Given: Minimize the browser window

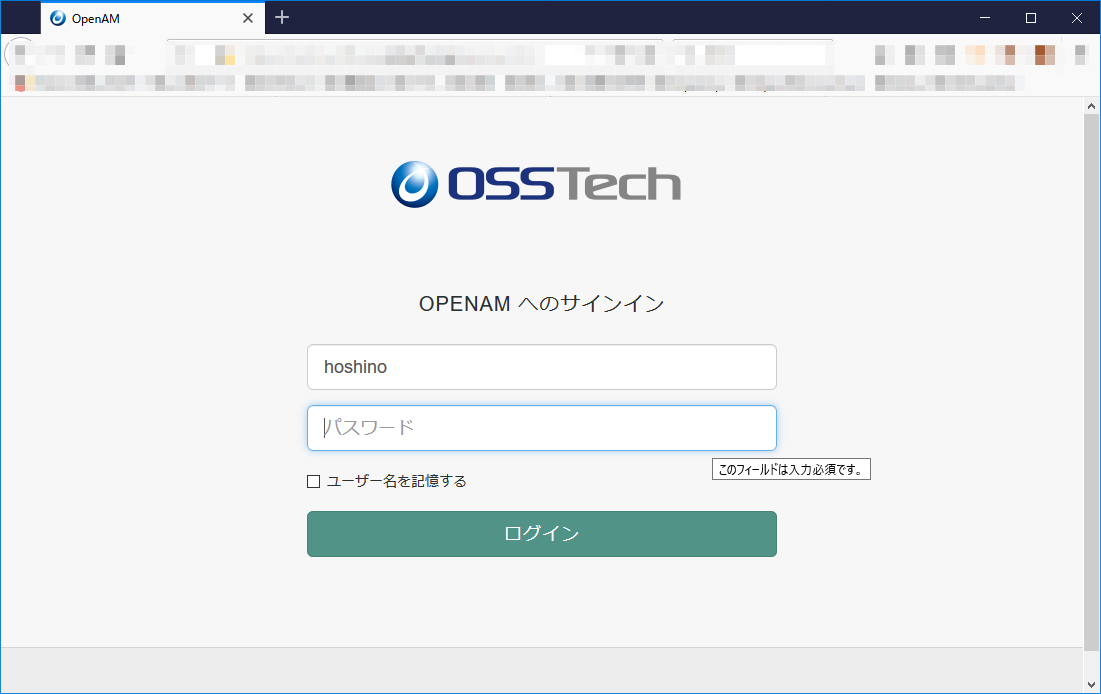Looking at the screenshot, I should tap(984, 18).
